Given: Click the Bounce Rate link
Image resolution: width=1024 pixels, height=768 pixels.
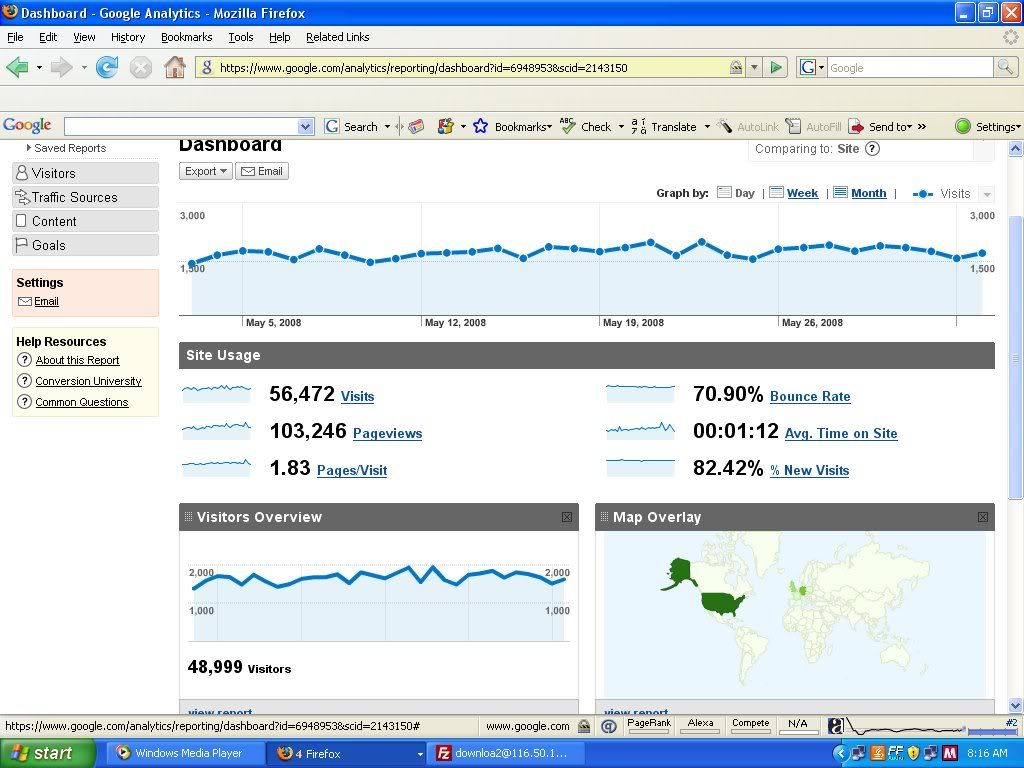Looking at the screenshot, I should pos(810,396).
